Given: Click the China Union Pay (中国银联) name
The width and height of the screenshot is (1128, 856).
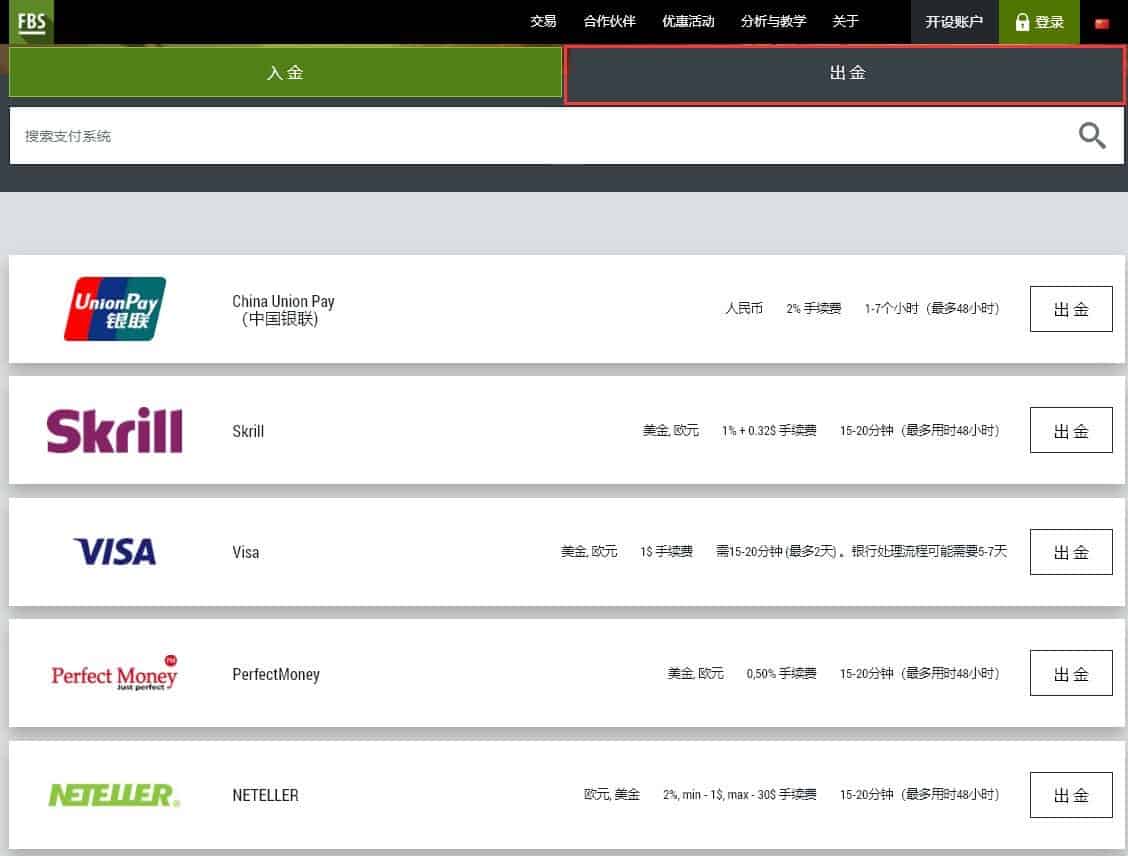Looking at the screenshot, I should pos(283,310).
